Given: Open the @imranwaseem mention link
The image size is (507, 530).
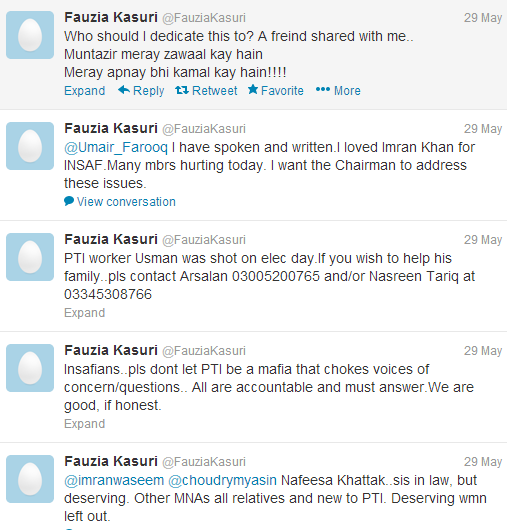Looking at the screenshot, I should coord(114,480).
